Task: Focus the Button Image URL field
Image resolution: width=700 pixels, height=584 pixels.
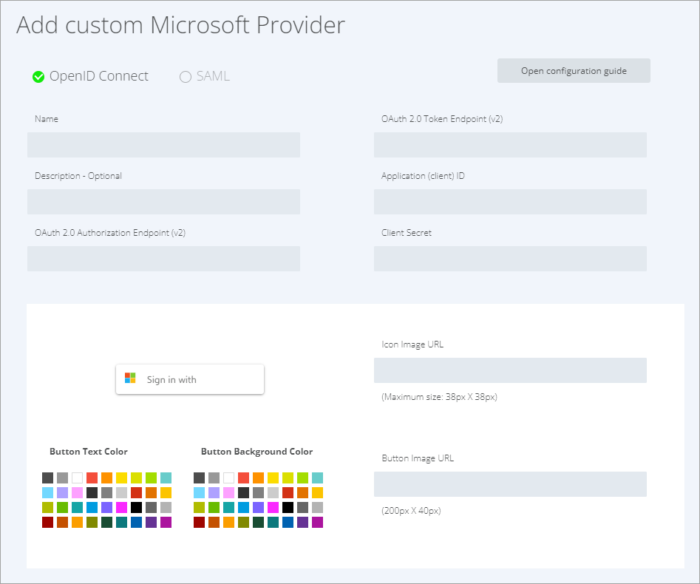Action: [x=510, y=484]
